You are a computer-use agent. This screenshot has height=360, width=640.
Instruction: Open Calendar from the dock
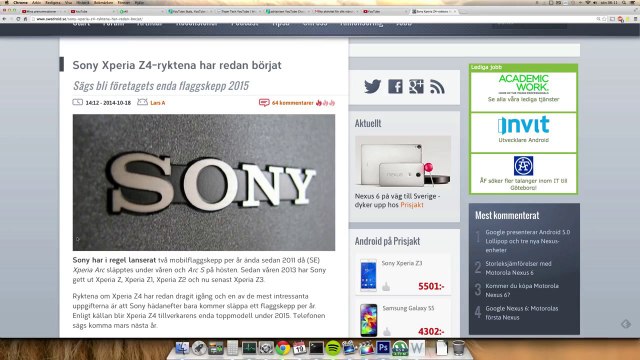click(x=299, y=348)
